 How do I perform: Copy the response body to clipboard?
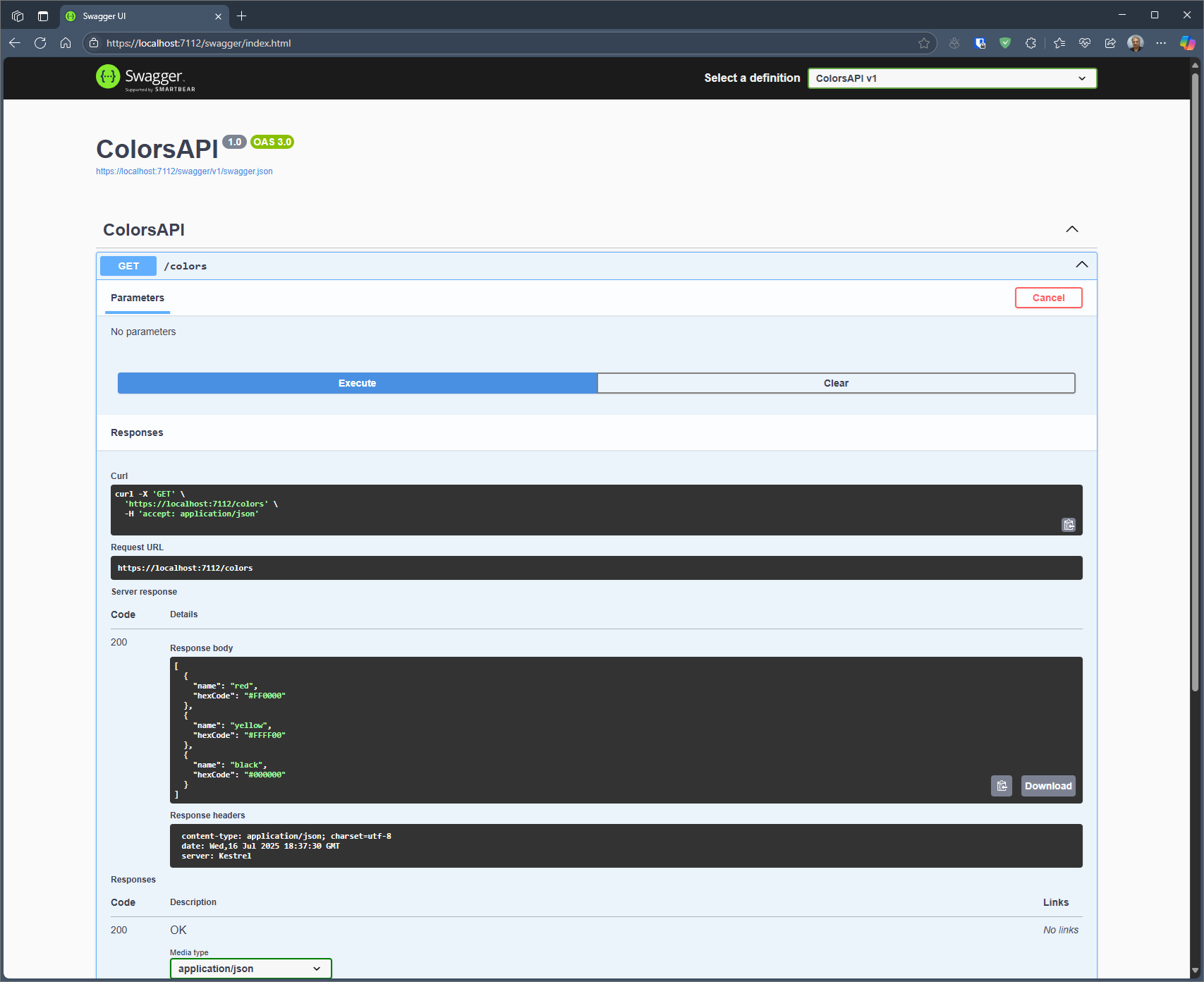point(1001,786)
